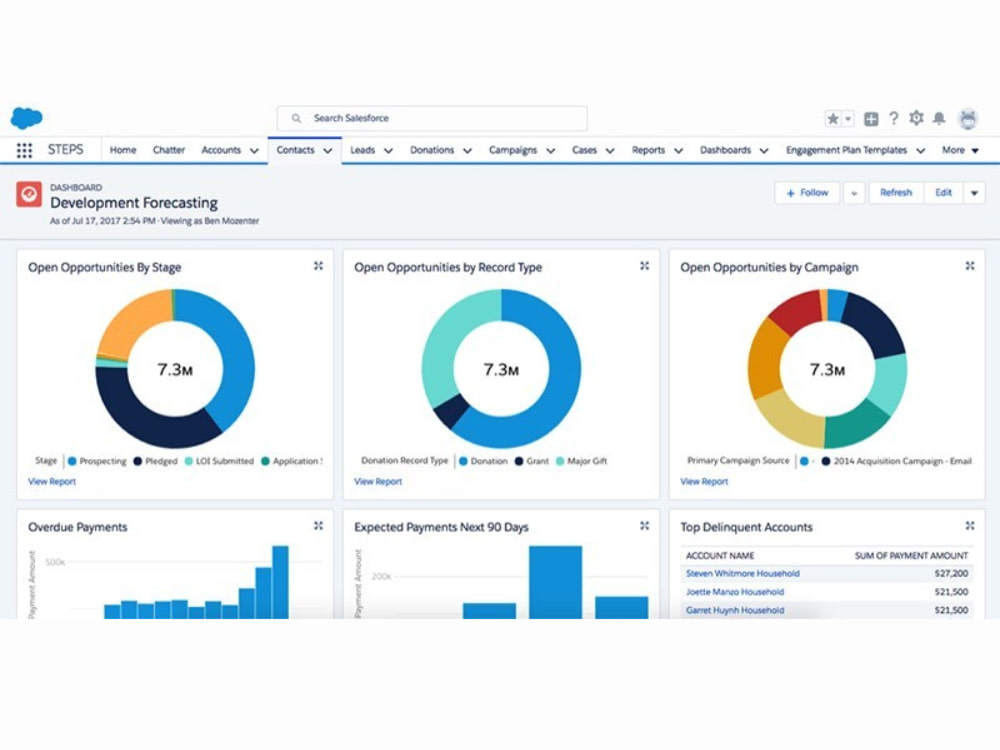Click the Follow button
Image resolution: width=1000 pixels, height=750 pixels.
coord(807,193)
